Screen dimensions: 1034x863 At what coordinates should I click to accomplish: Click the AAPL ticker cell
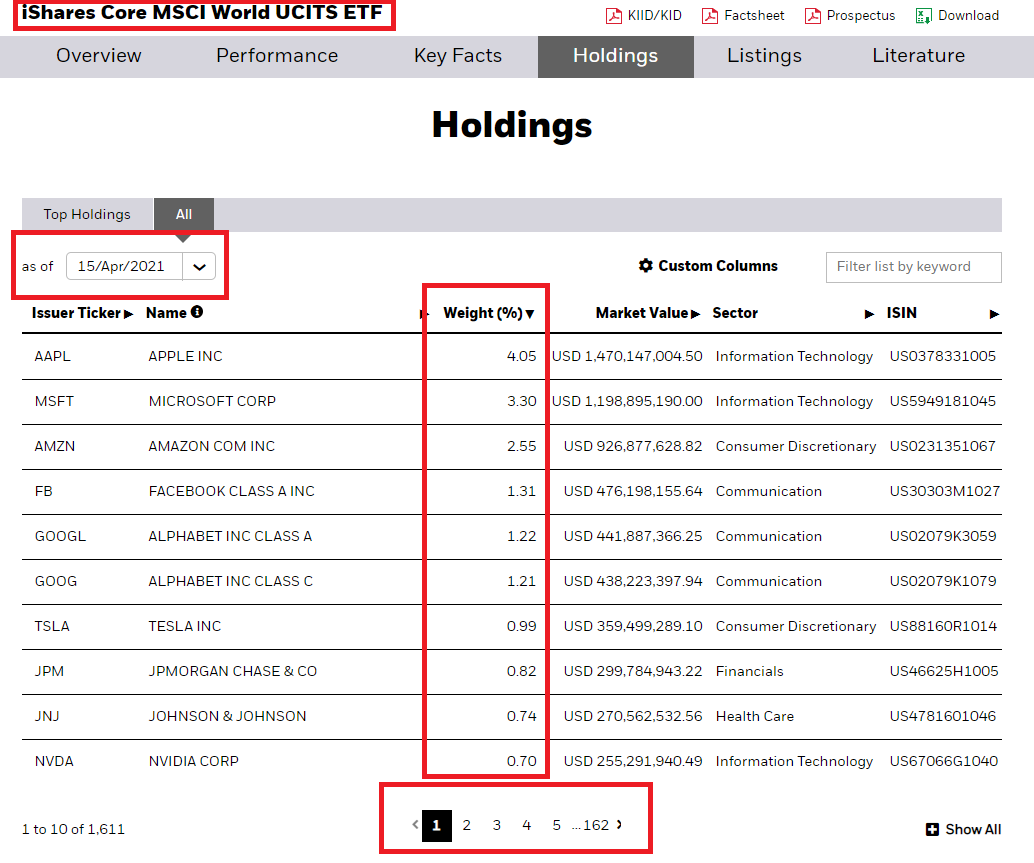(52, 357)
